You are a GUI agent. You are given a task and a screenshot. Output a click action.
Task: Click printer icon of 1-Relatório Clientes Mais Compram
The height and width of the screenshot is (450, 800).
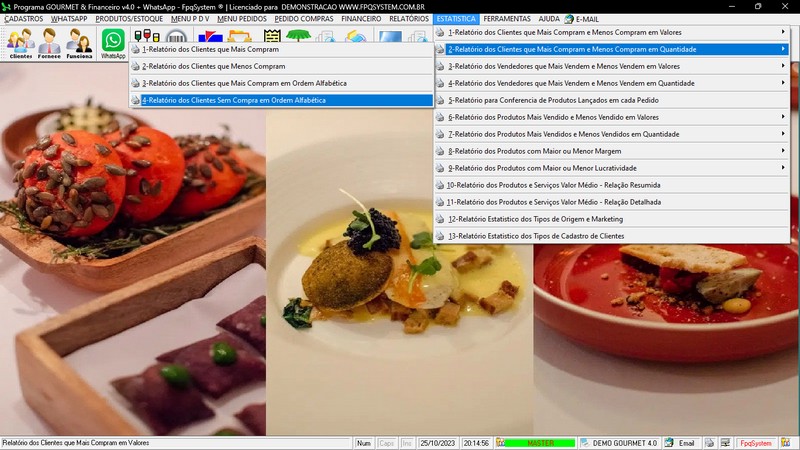(x=135, y=49)
